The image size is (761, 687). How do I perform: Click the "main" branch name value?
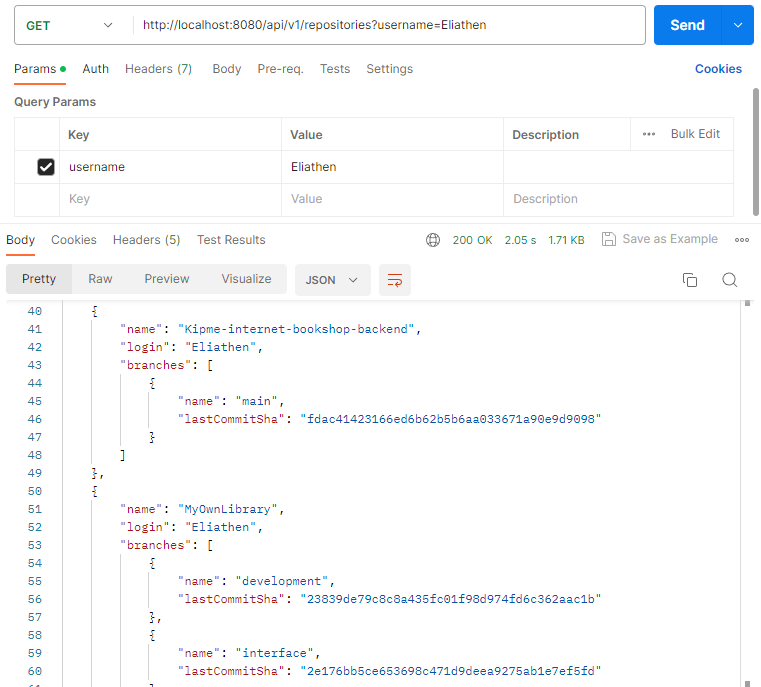click(x=256, y=401)
